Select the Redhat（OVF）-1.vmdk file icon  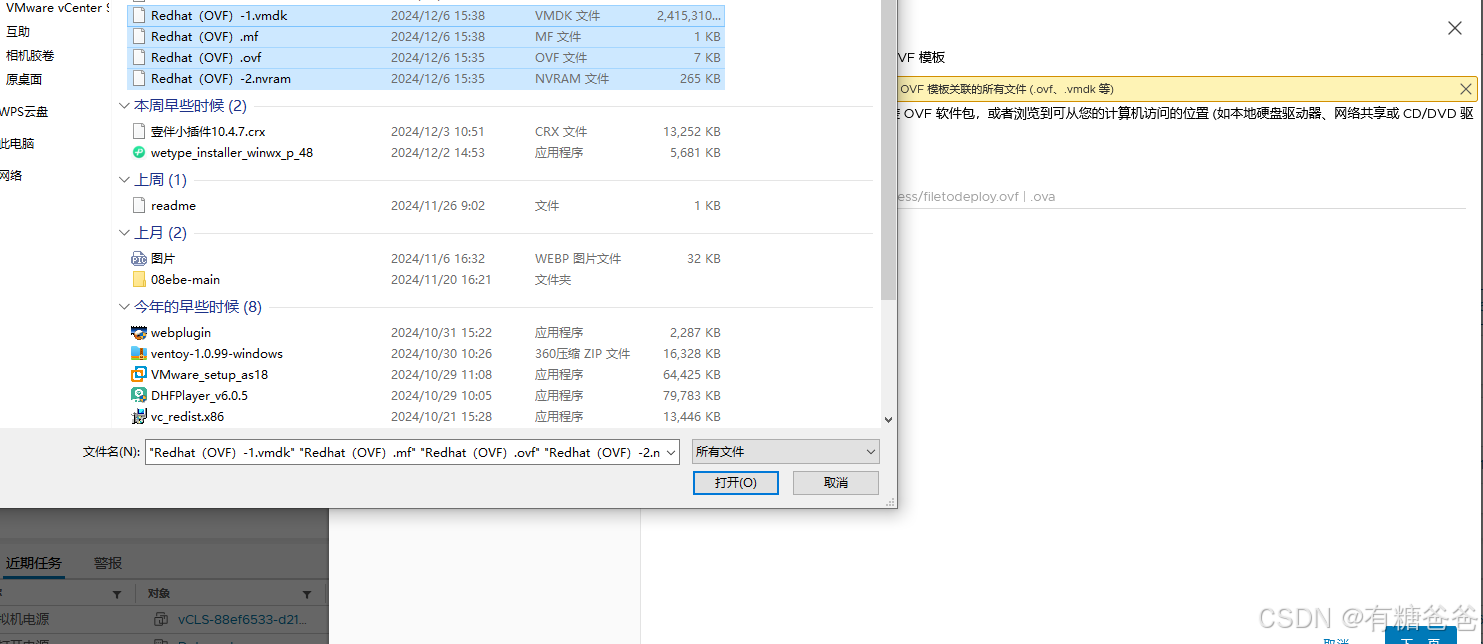[139, 16]
